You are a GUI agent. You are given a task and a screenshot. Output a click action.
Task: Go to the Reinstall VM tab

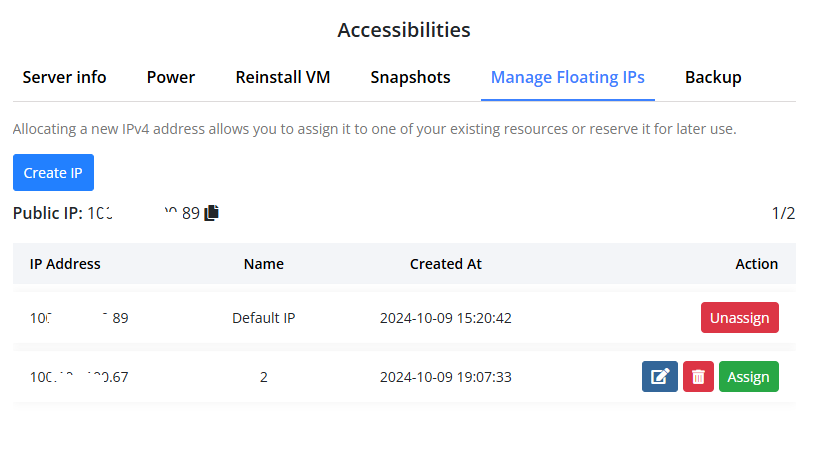coord(283,77)
